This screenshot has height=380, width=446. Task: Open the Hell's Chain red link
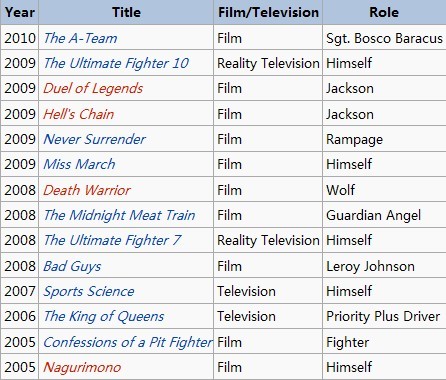pyautogui.click(x=79, y=114)
